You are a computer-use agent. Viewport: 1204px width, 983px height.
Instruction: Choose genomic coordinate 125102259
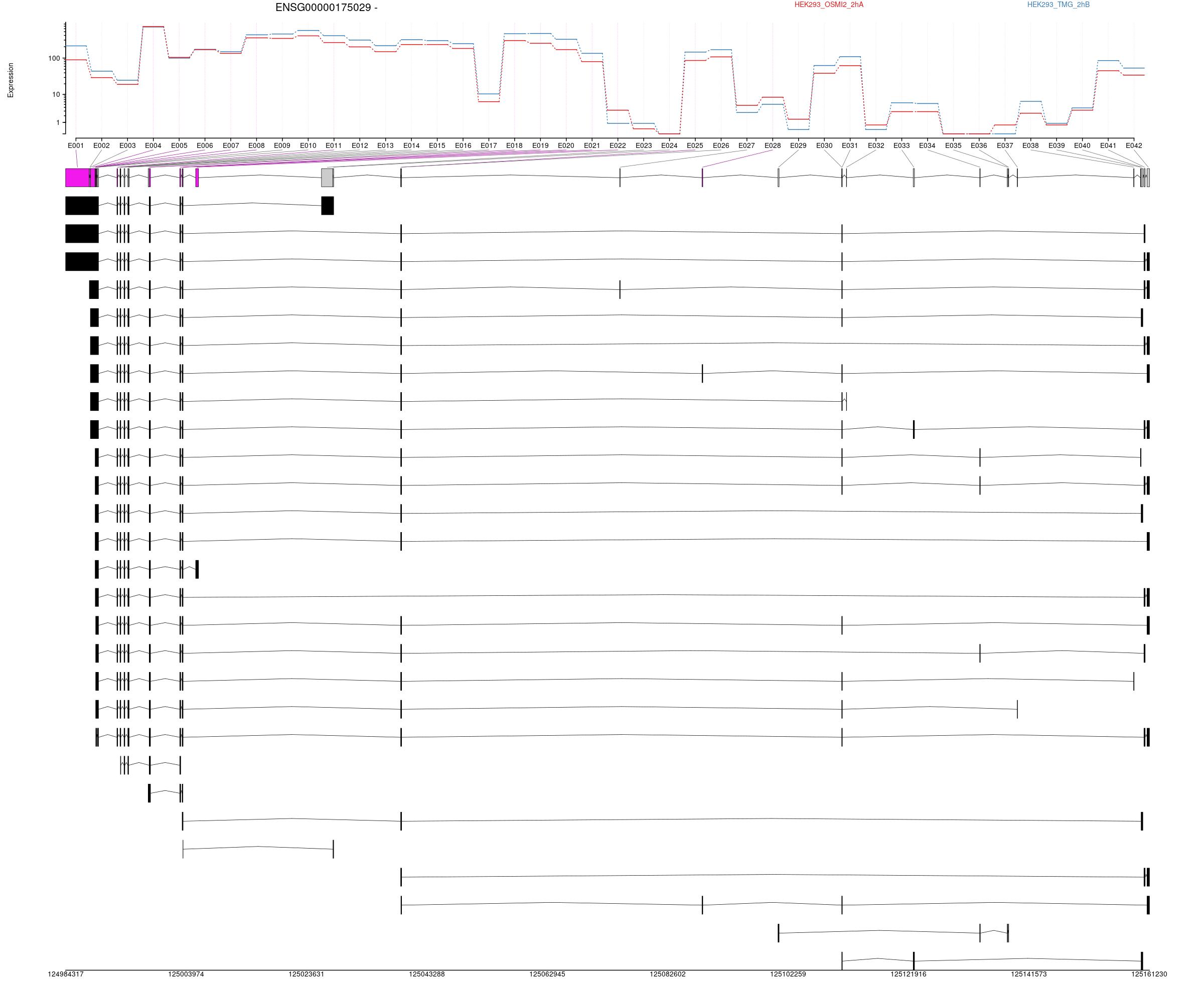pos(788,974)
